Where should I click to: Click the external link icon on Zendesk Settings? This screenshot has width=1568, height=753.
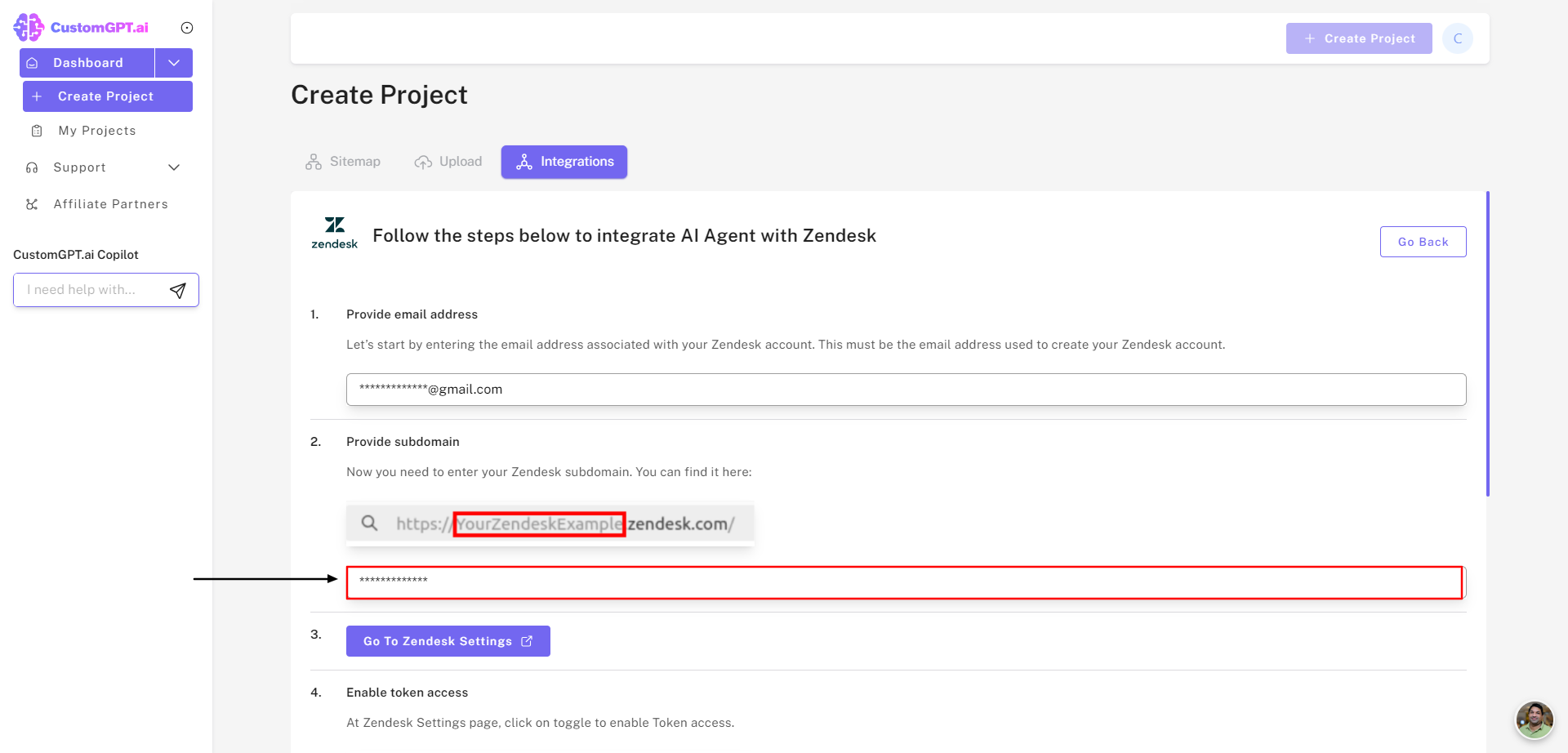coord(527,641)
